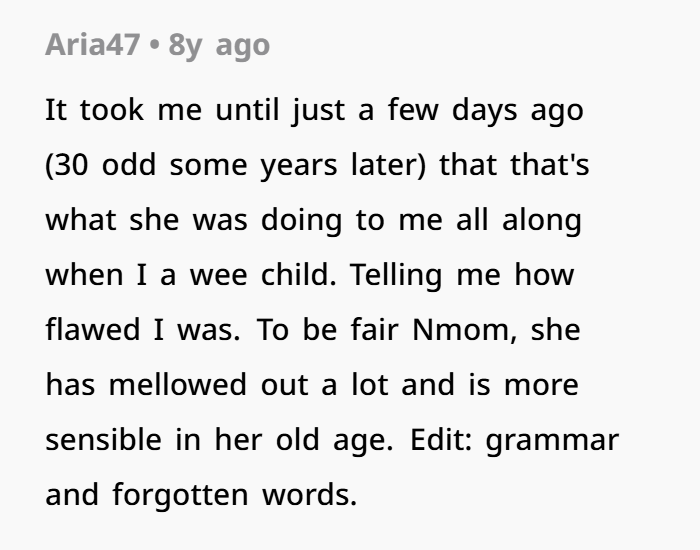The height and width of the screenshot is (550, 700).
Task: Click the bullet separator after the username
Action: tap(155, 46)
